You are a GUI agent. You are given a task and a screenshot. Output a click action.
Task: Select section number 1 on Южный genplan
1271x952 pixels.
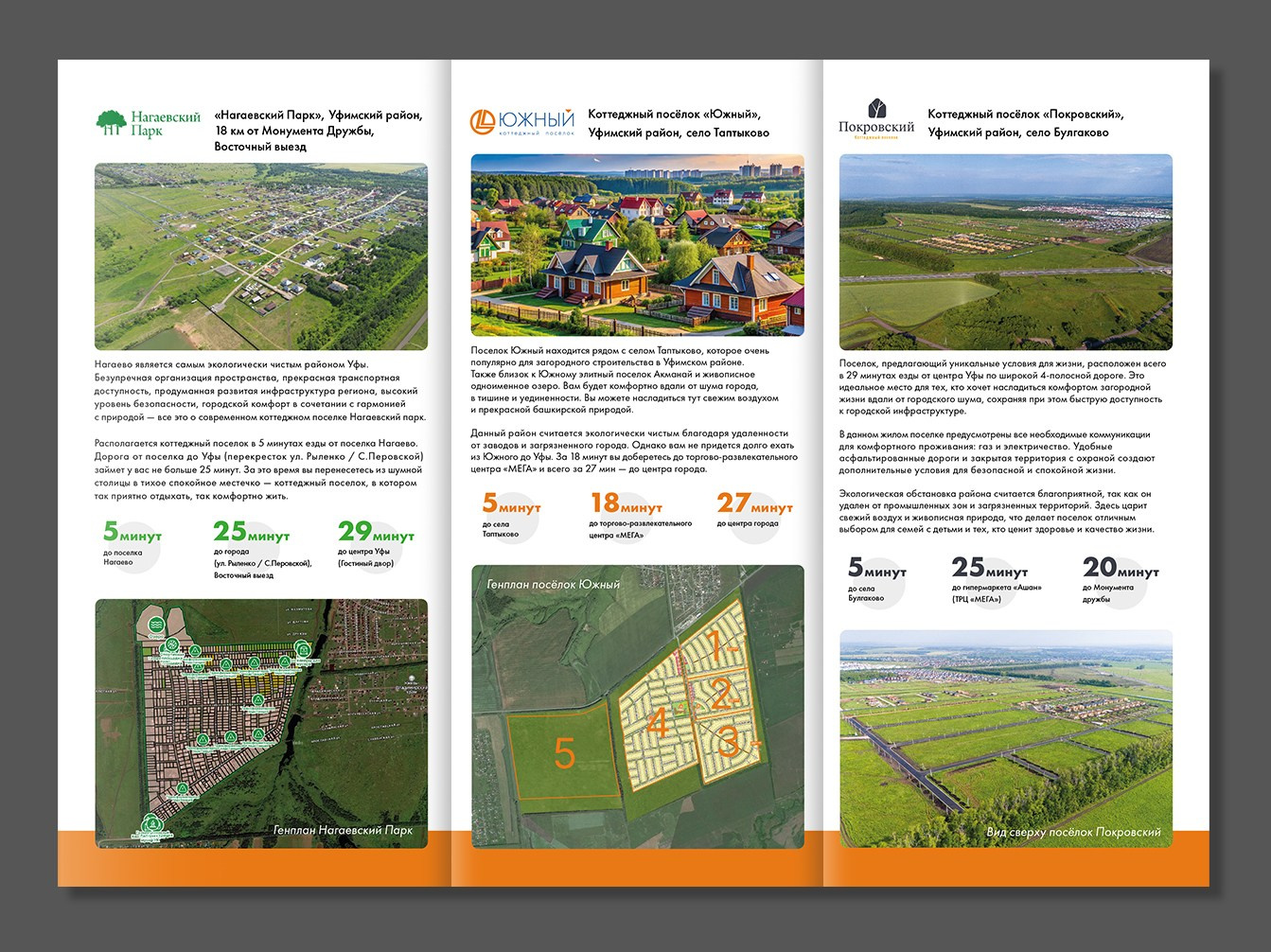tap(718, 648)
